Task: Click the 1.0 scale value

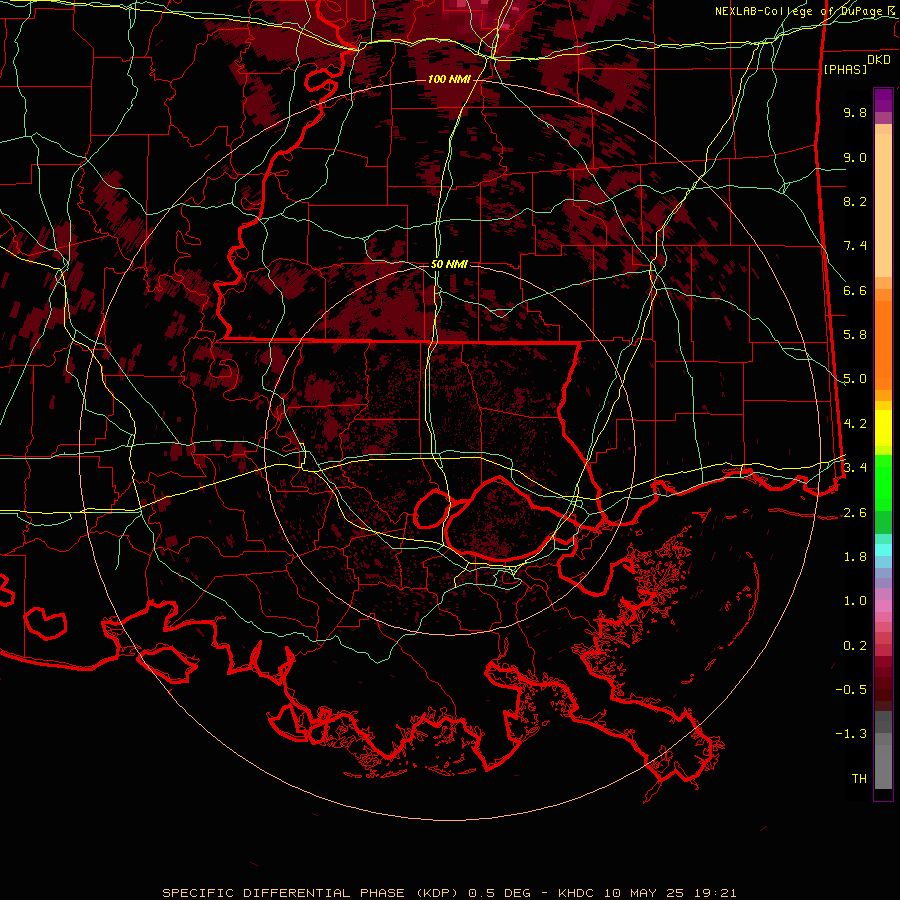Action: coord(855,601)
